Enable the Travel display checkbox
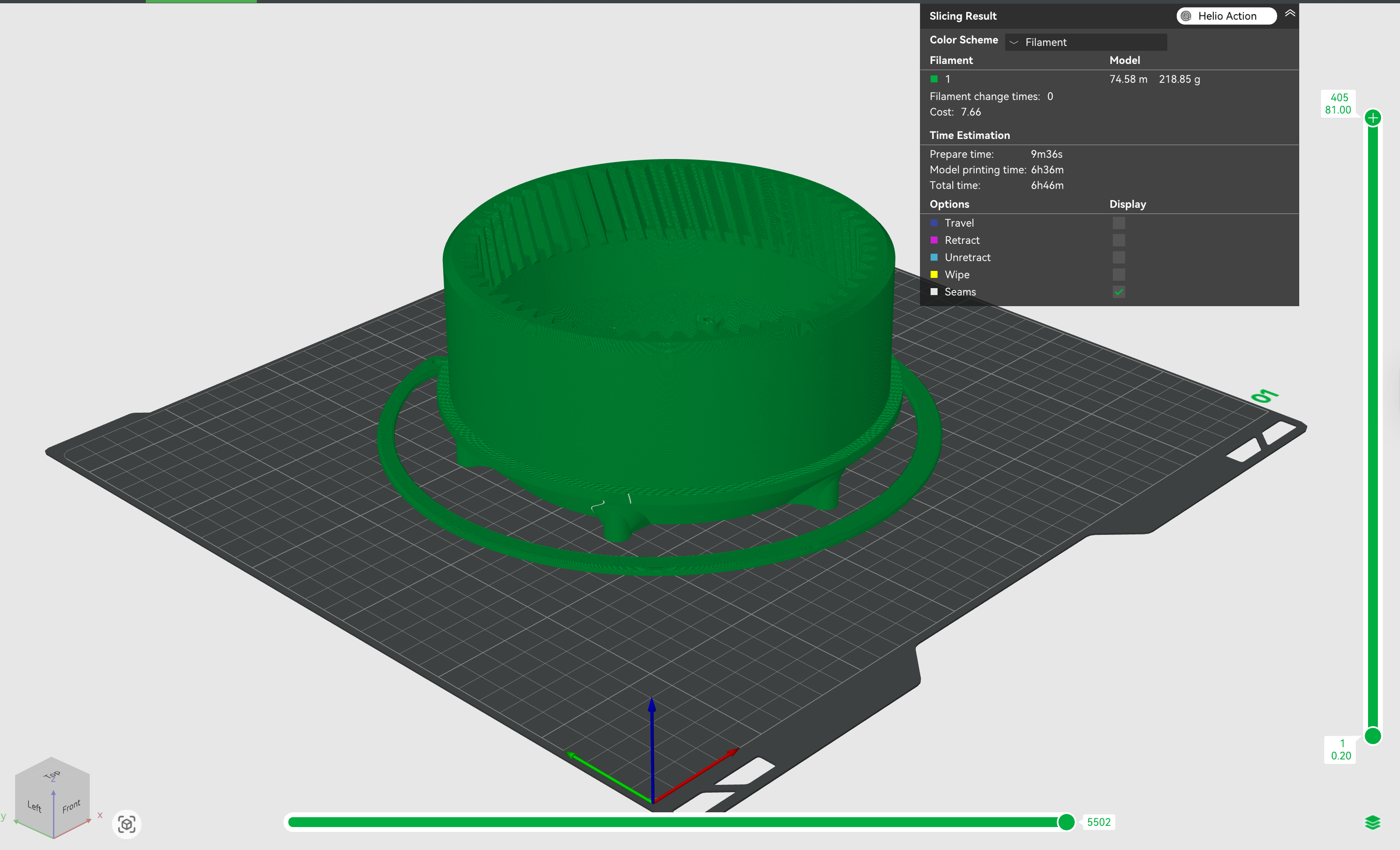The image size is (1400, 850). (x=1119, y=222)
